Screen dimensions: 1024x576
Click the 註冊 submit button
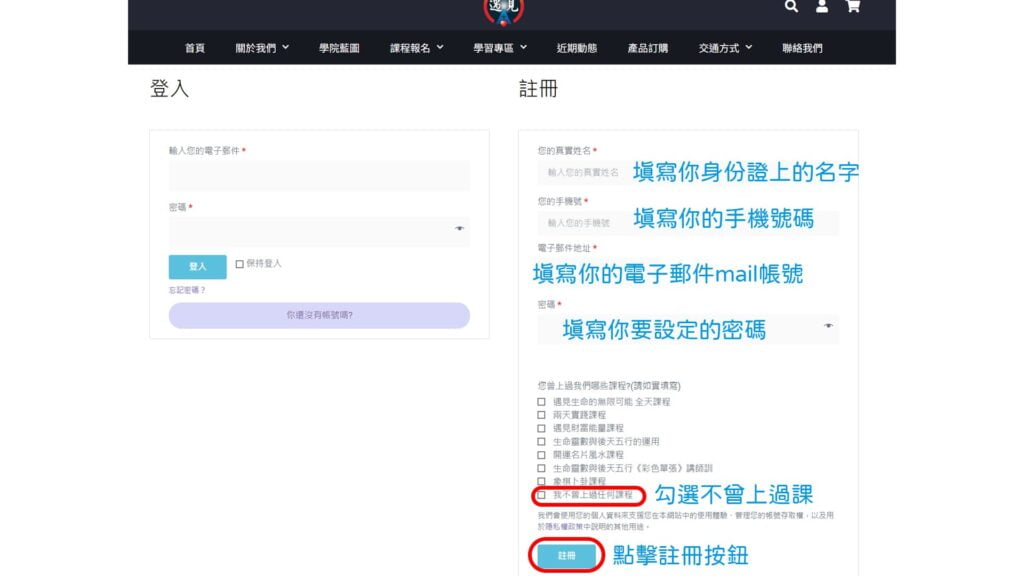click(566, 556)
